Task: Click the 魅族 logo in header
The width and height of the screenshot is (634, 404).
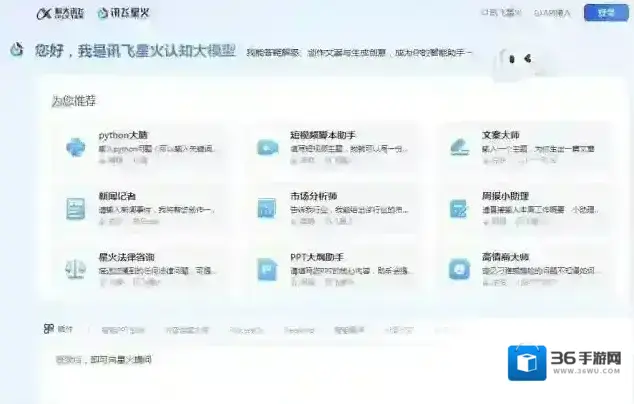Action: coord(60,13)
